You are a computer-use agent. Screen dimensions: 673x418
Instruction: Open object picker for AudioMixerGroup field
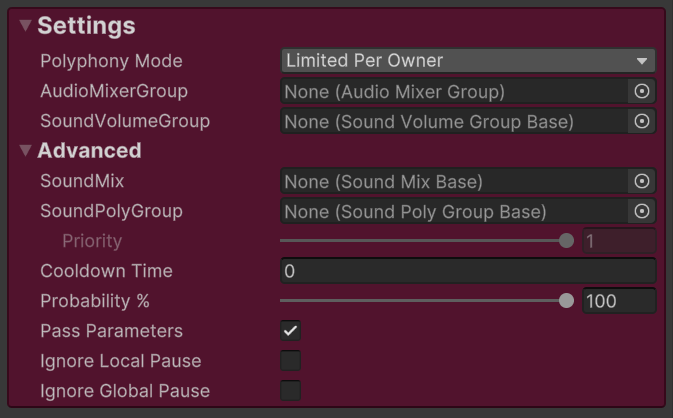[x=642, y=91]
